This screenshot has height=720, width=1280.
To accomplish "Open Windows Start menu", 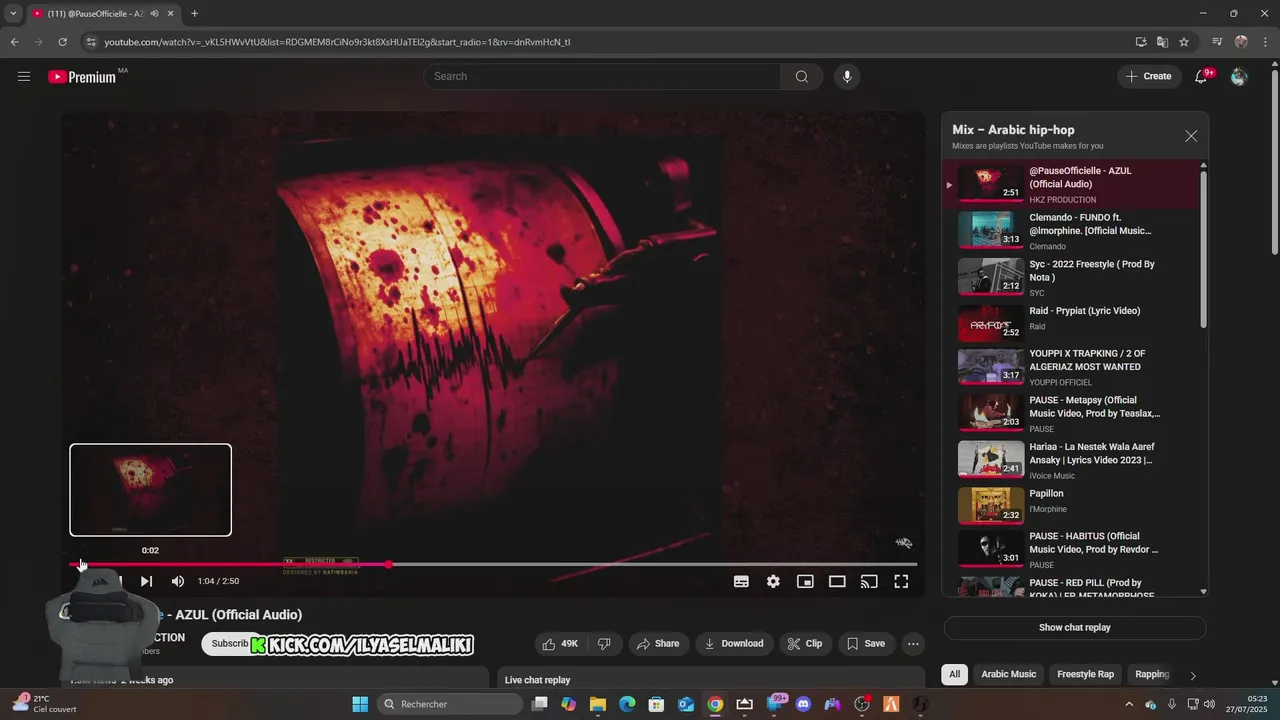I will coord(360,704).
